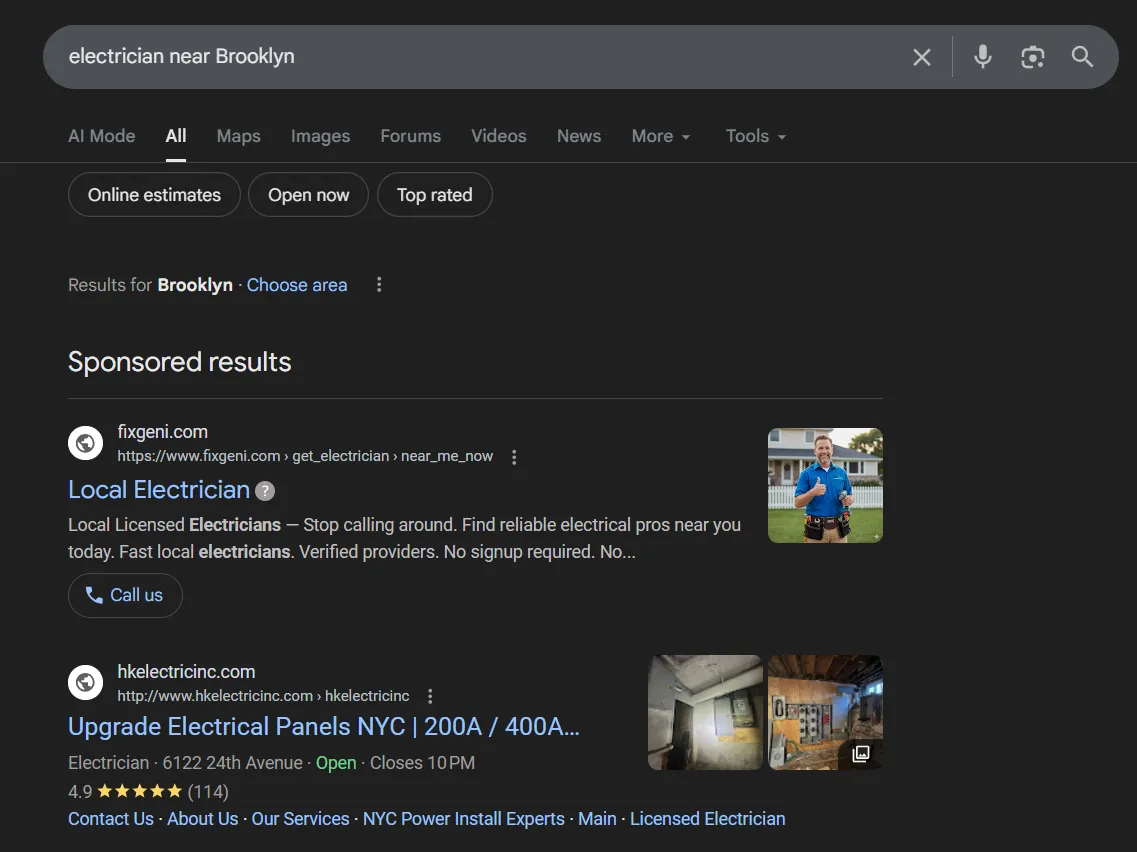Open the Maps tab
Image resolution: width=1137 pixels, height=852 pixels.
(239, 136)
